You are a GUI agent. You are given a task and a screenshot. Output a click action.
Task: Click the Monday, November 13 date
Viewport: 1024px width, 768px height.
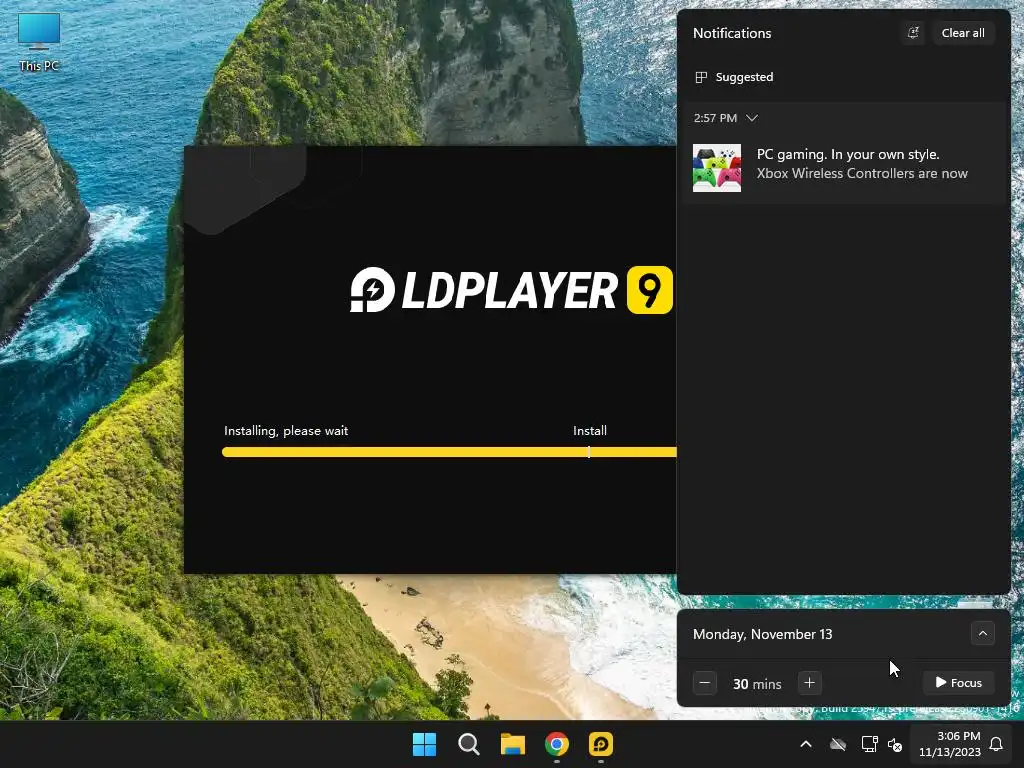pos(762,634)
